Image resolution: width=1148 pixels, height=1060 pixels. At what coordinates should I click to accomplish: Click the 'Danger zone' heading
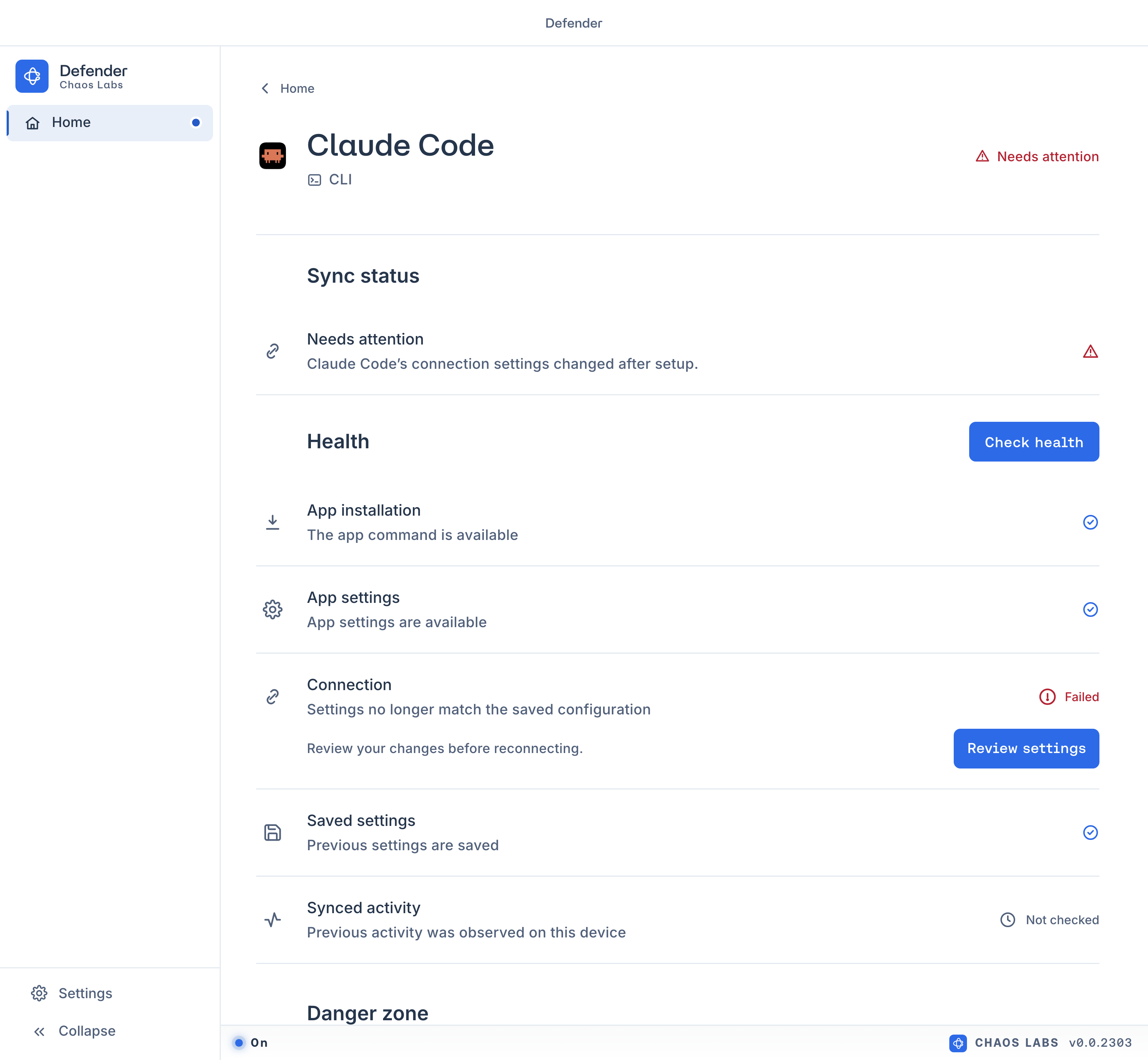368,1014
